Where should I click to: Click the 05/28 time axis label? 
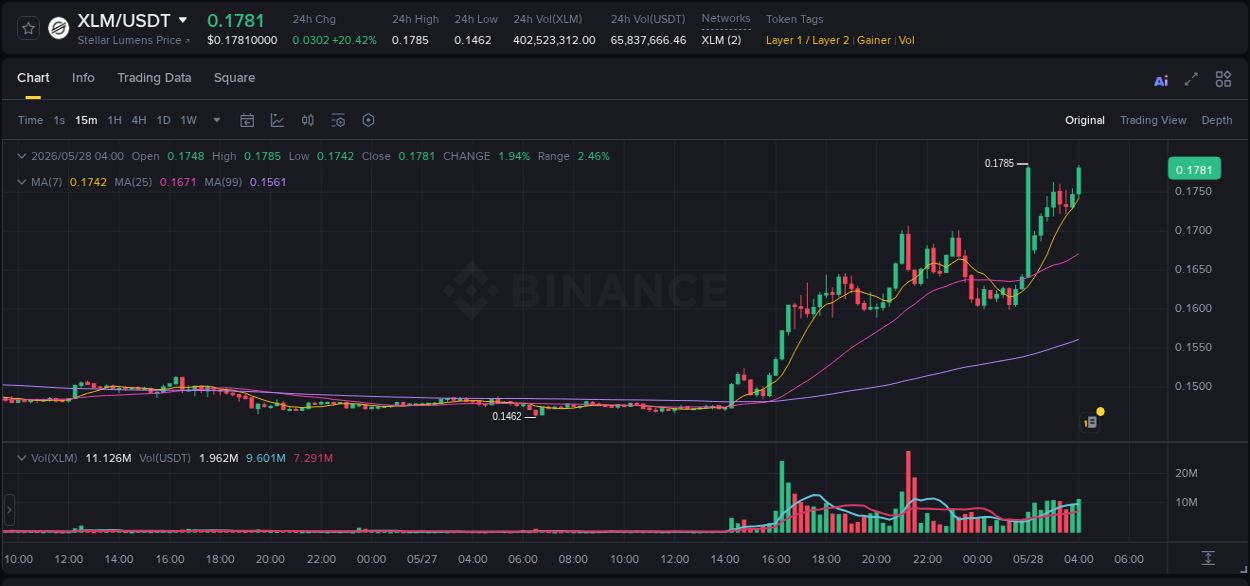tap(1028, 558)
